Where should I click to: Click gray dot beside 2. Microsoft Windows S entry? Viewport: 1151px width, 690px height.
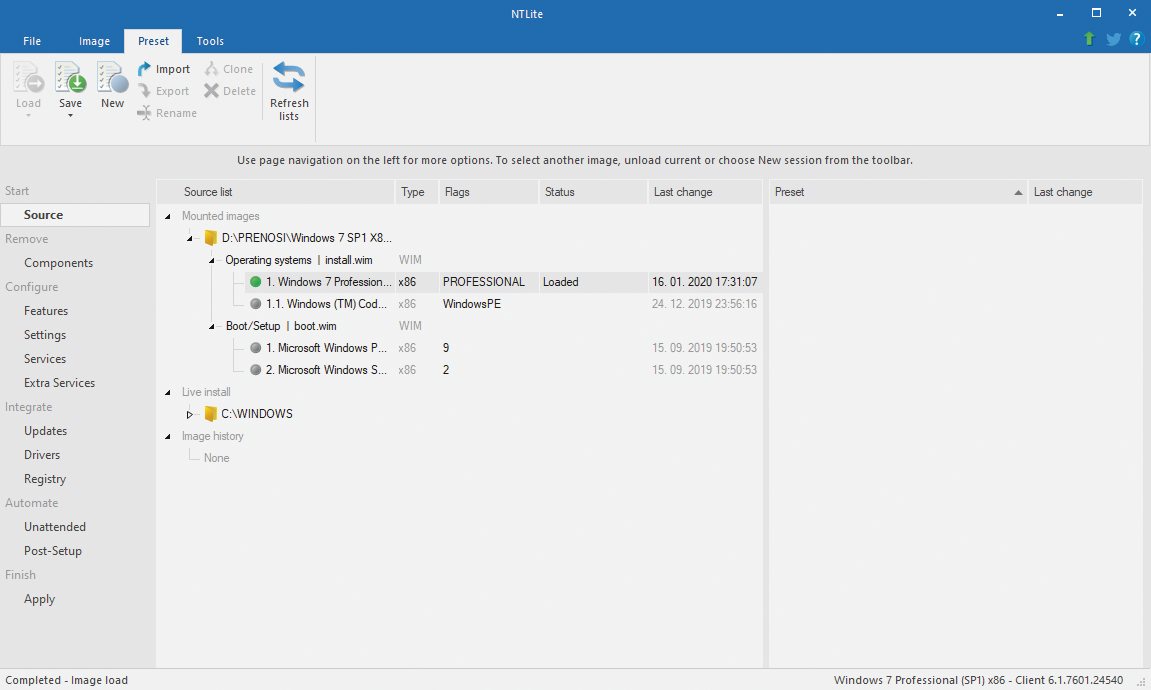[x=255, y=370]
